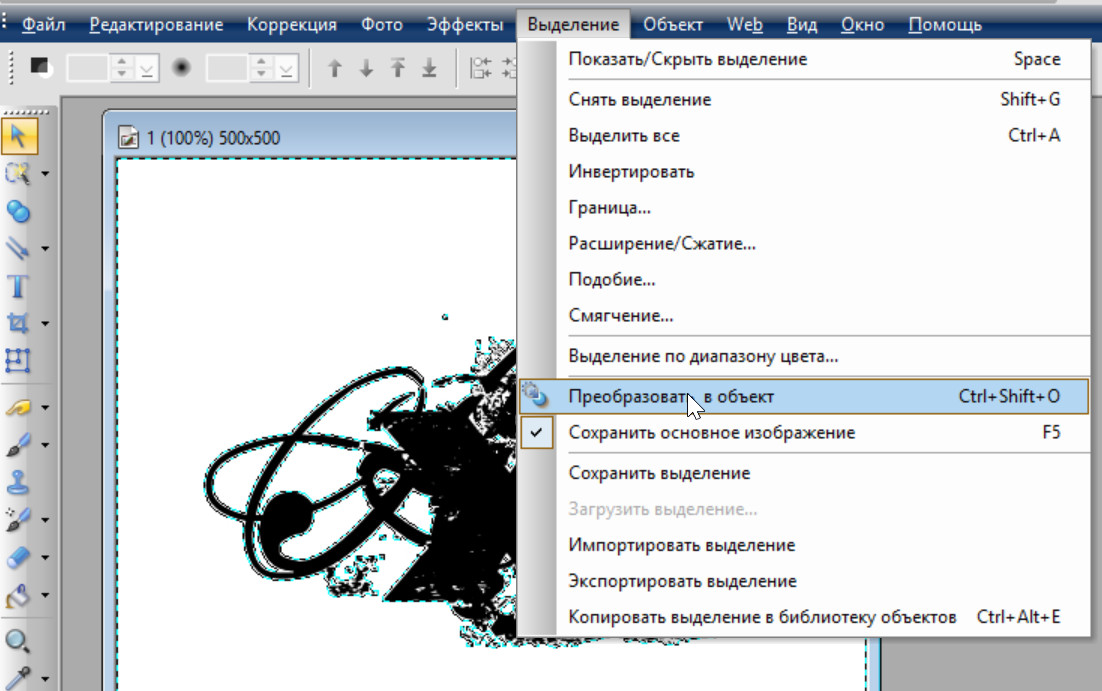Viewport: 1102px width, 691px height.
Task: Toggle 'Сохранить основное изображение' checkmark
Action: (x=536, y=432)
